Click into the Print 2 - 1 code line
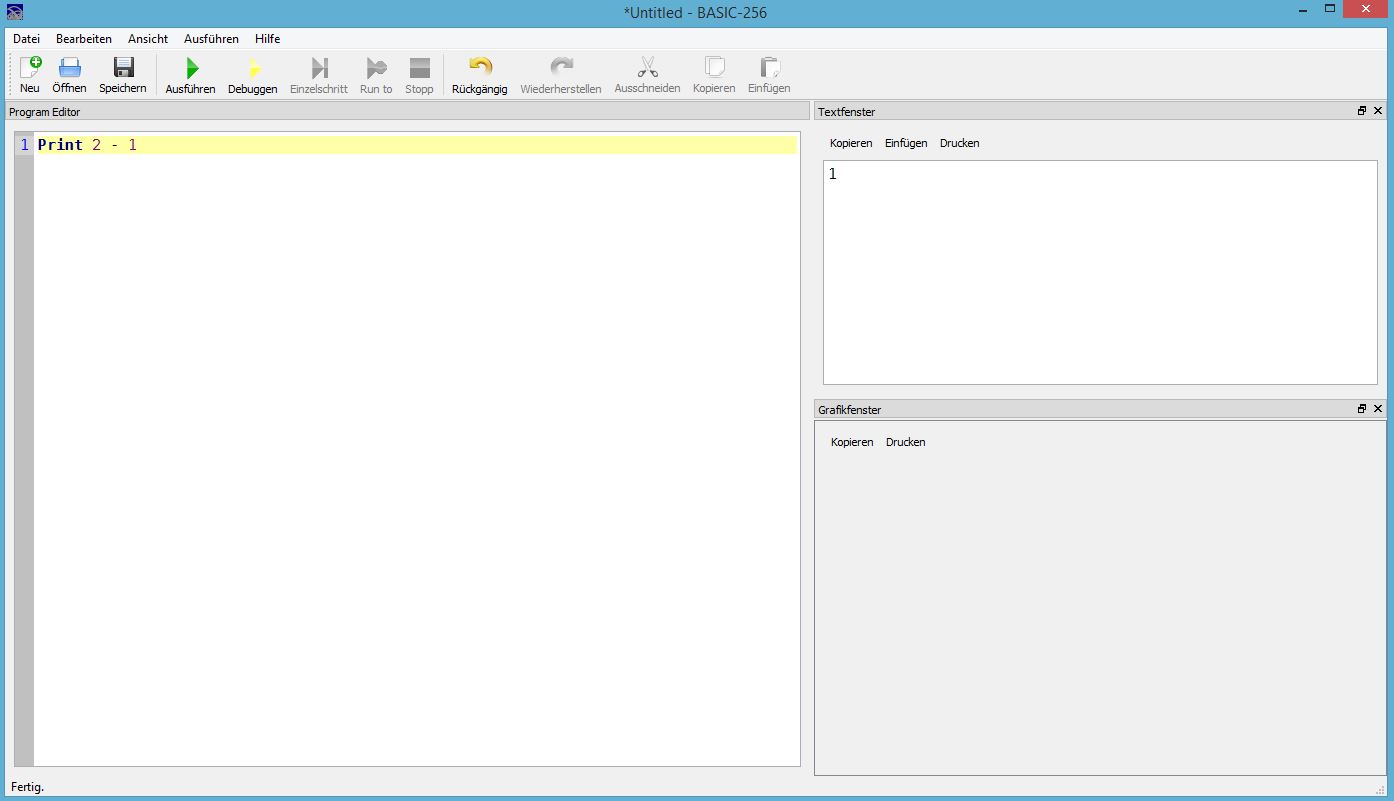The width and height of the screenshot is (1394, 801). point(416,145)
